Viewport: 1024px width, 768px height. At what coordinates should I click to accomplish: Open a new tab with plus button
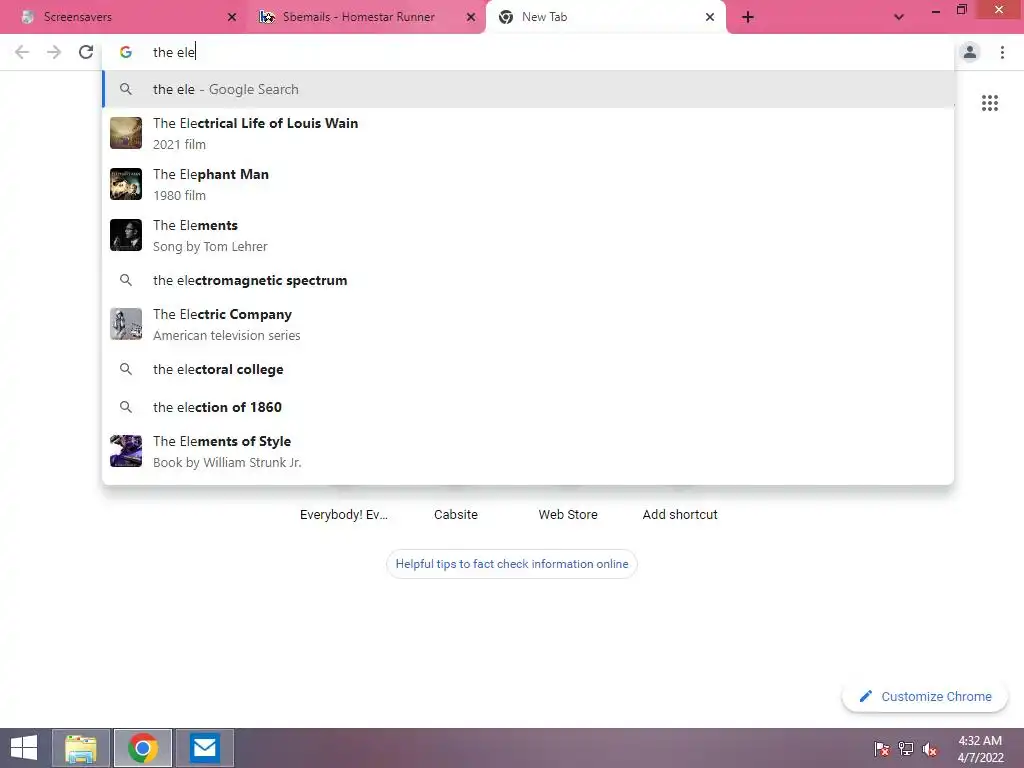point(748,17)
